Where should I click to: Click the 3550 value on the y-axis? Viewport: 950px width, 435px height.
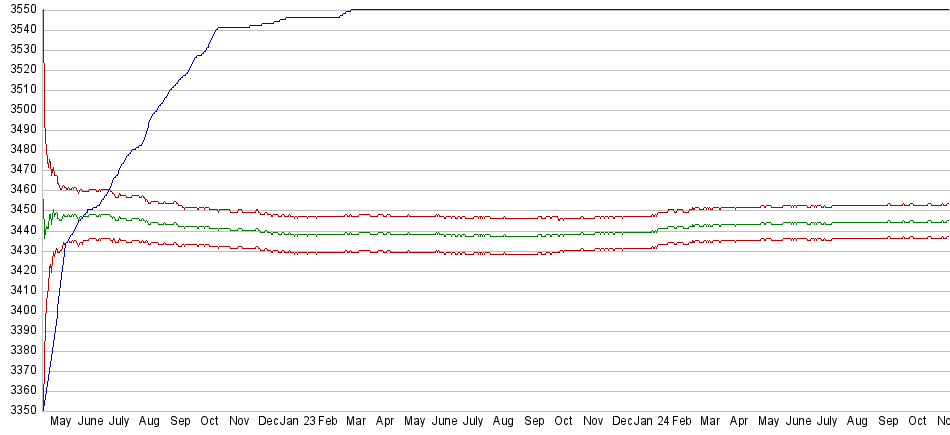pyautogui.click(x=19, y=10)
